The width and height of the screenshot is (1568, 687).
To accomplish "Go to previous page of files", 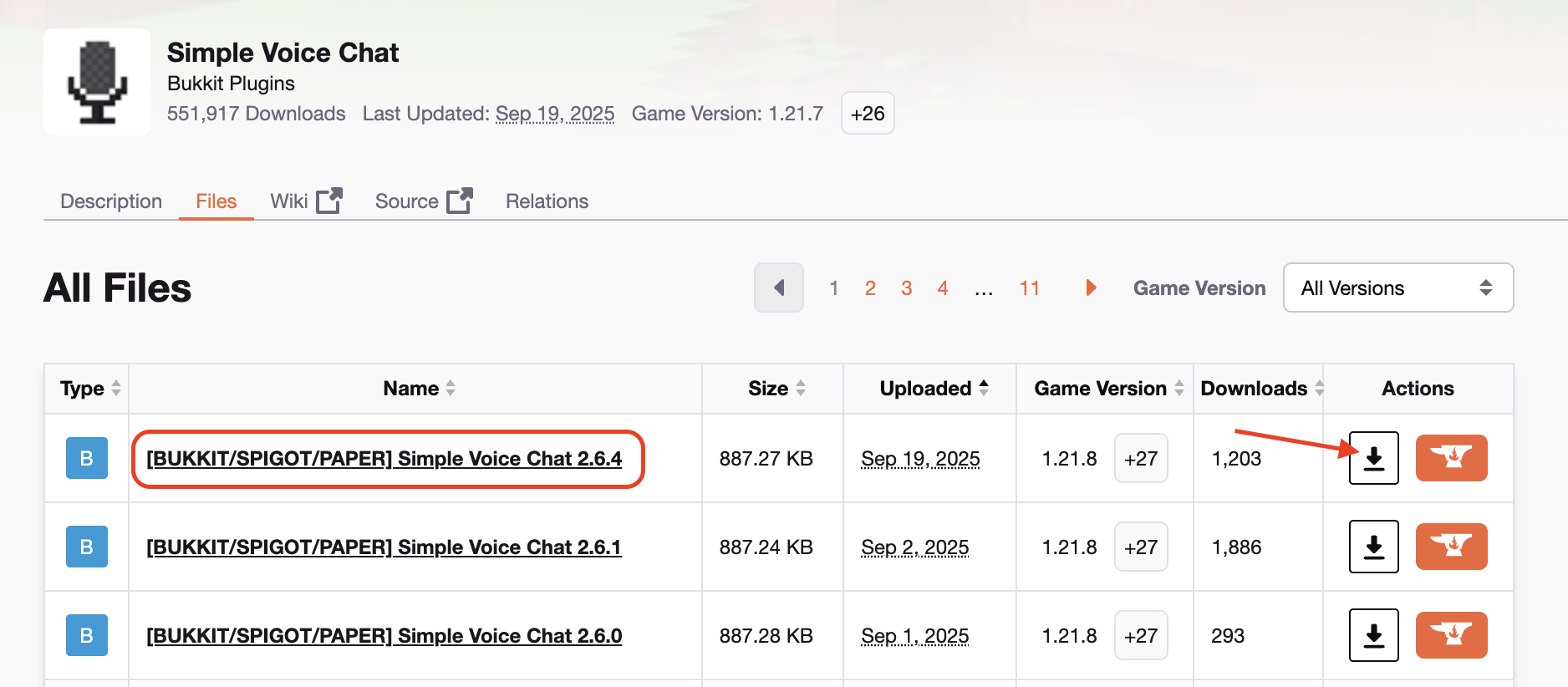I will tap(779, 288).
